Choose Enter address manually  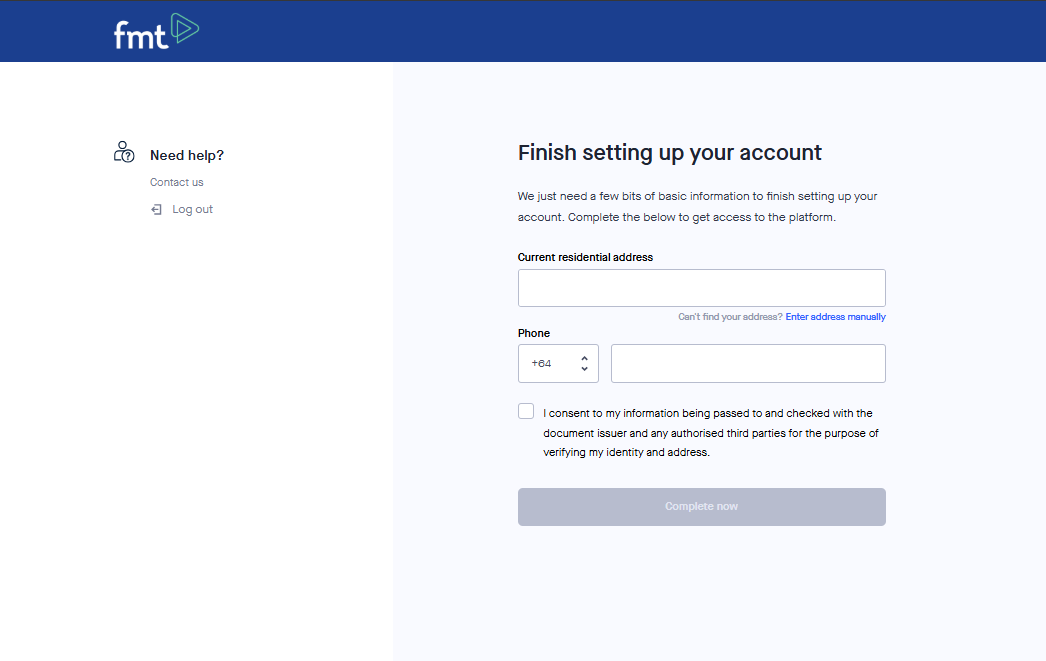(x=835, y=317)
